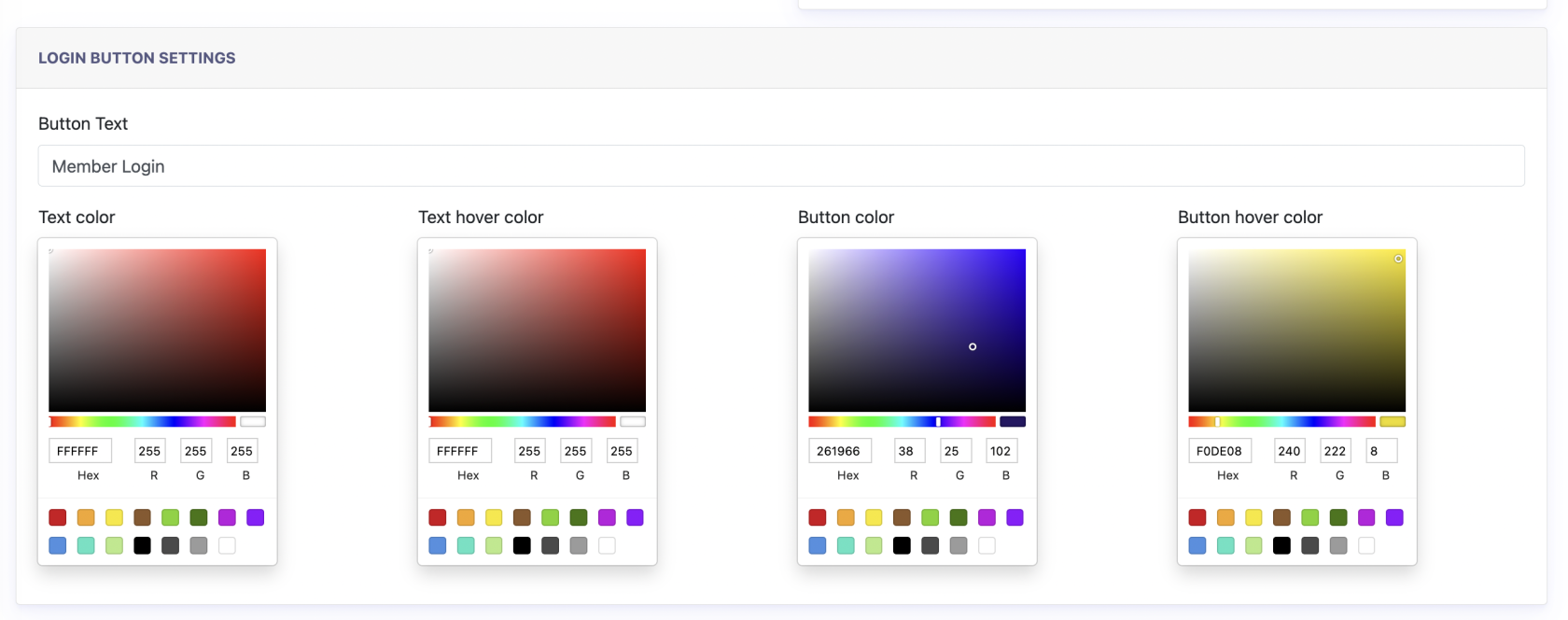
Task: Pick the teal preset swatch in Text hover color
Action: 466,545
